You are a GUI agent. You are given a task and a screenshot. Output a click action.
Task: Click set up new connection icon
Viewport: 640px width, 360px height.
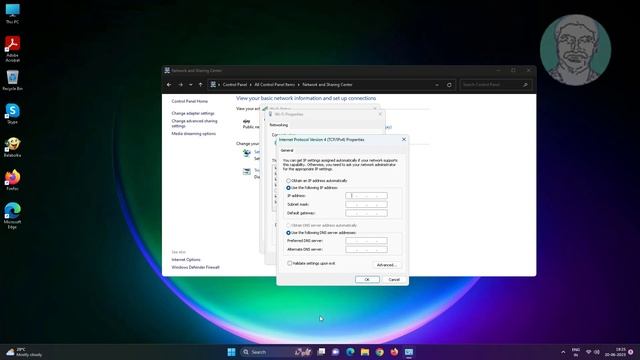pos(247,153)
